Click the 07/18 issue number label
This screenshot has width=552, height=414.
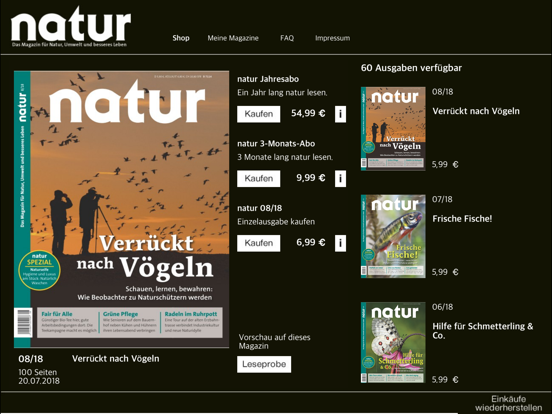click(x=442, y=199)
